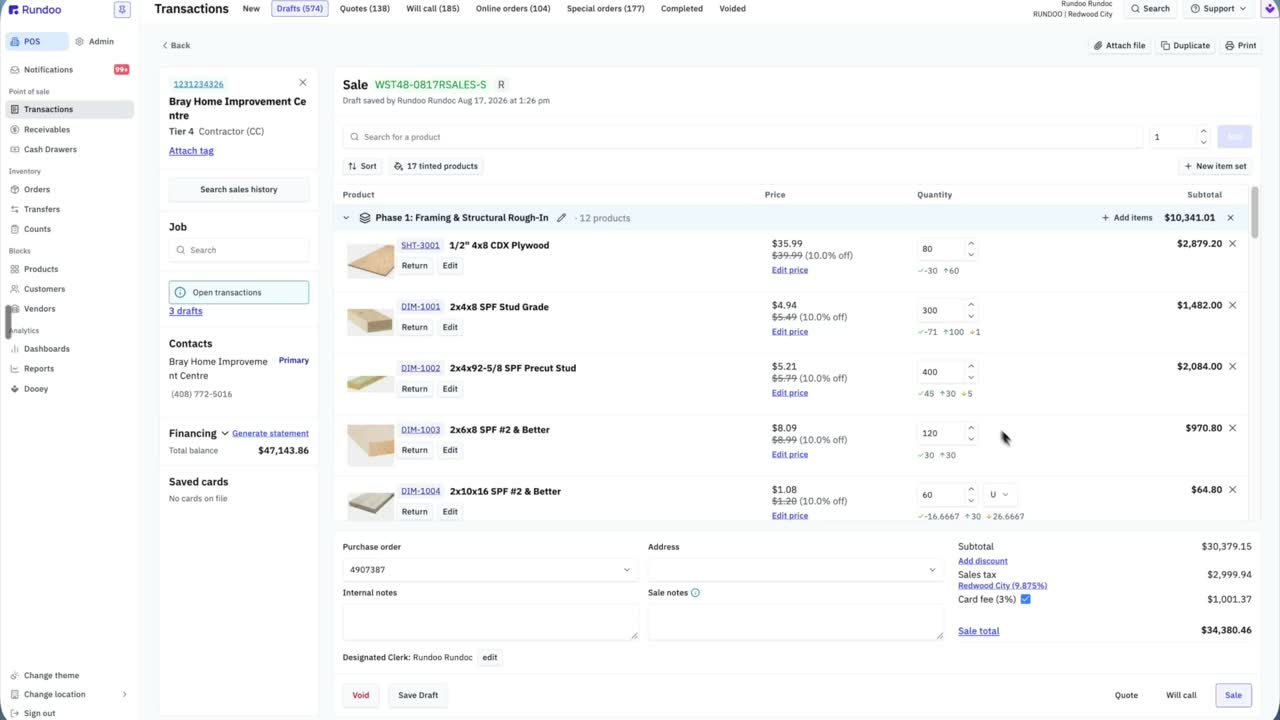Click Add discount link
The width and height of the screenshot is (1280, 720).
click(x=983, y=561)
